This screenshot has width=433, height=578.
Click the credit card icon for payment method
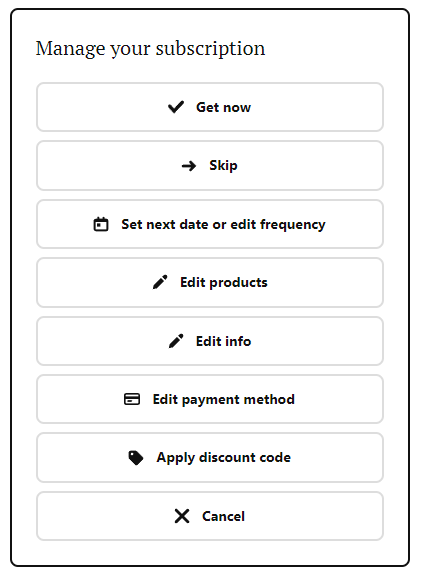[x=132, y=399]
